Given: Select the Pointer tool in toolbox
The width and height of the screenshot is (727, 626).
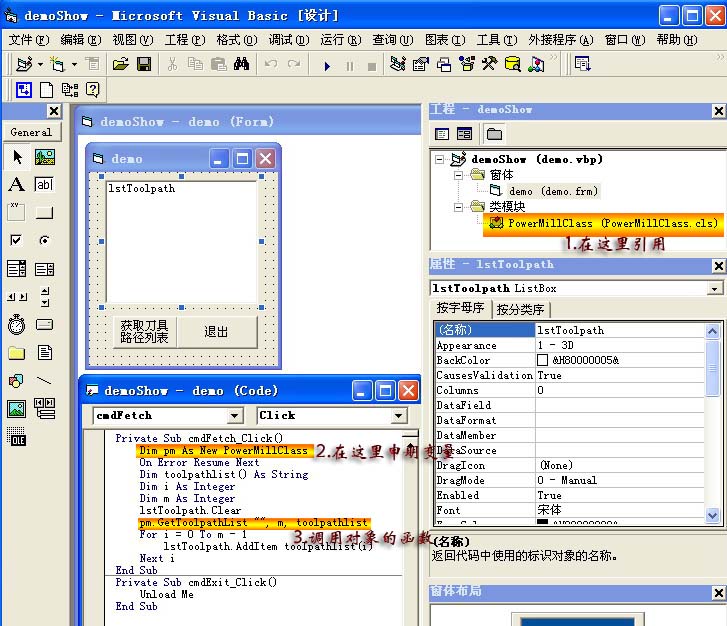Looking at the screenshot, I should (17, 157).
